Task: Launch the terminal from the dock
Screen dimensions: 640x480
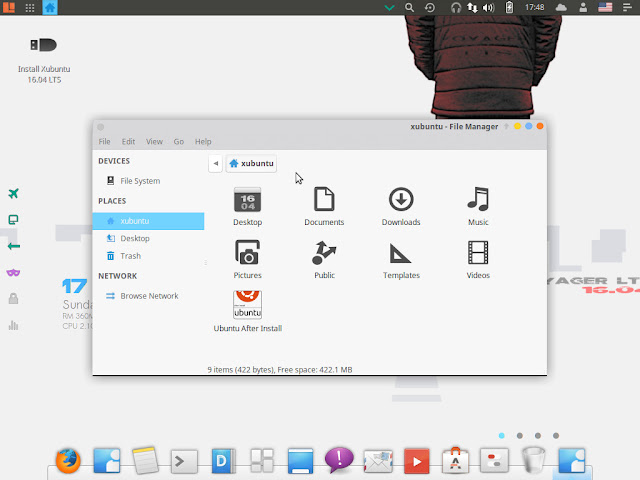Action: click(184, 462)
